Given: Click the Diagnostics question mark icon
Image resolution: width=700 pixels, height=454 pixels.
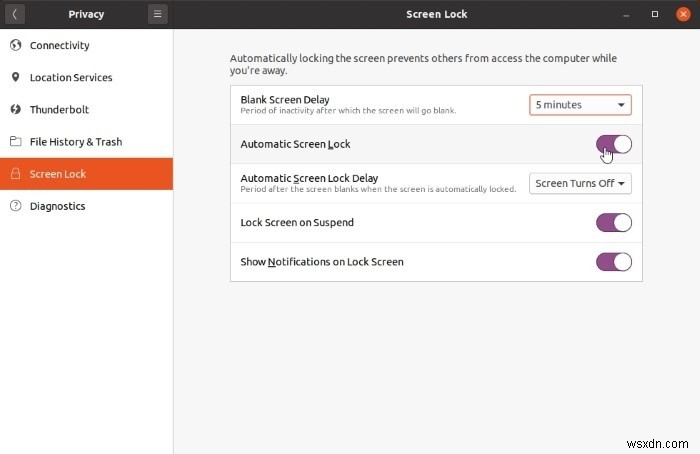Looking at the screenshot, I should tap(16, 206).
